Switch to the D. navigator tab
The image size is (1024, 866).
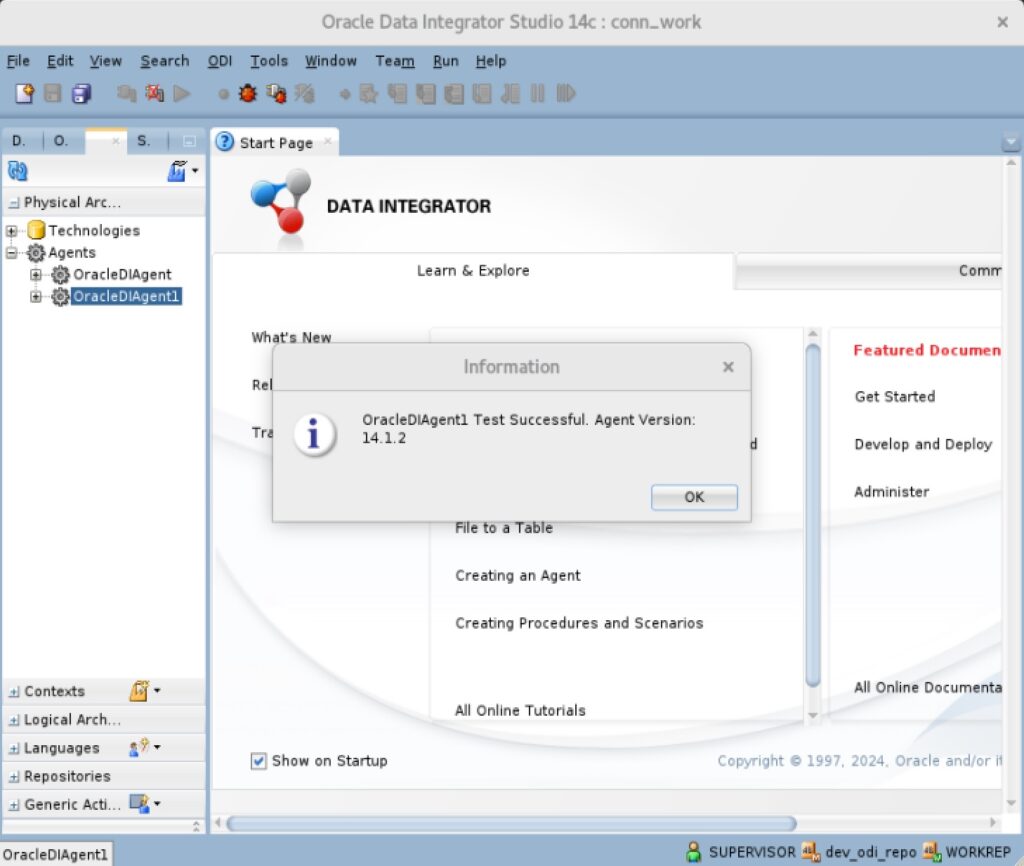[x=19, y=140]
